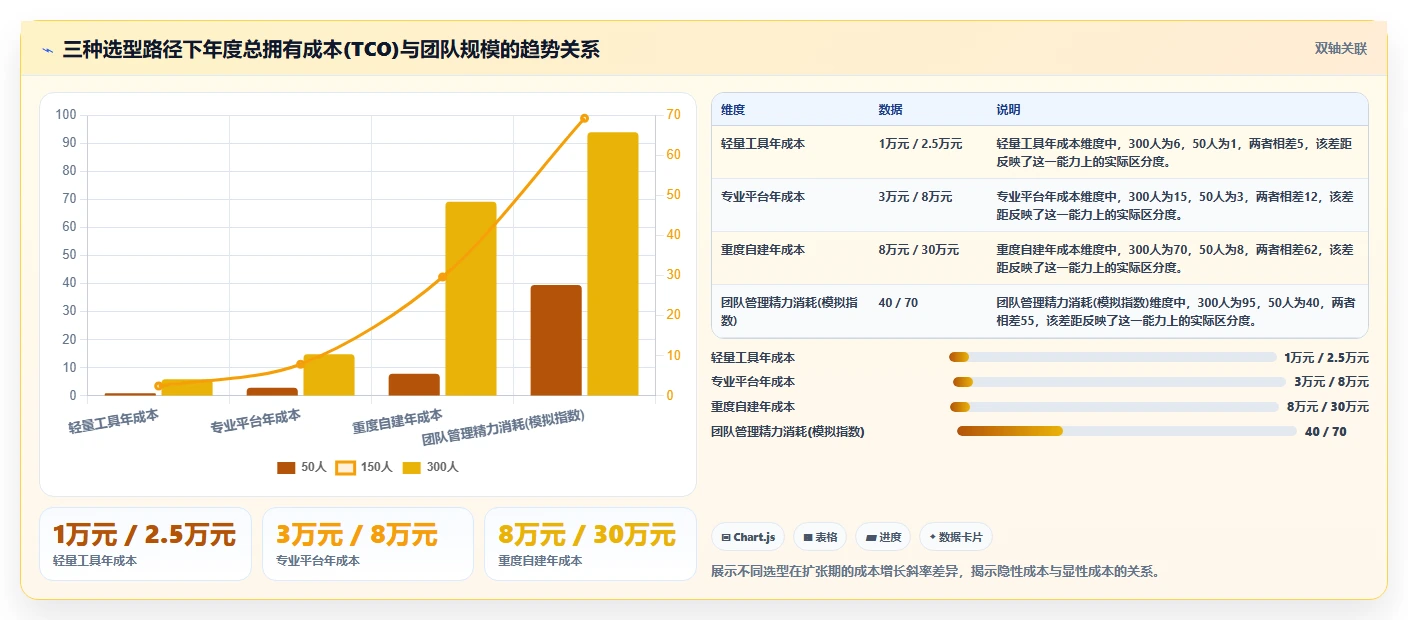This screenshot has height=620, width=1408.
Task: Click the 50人 bar for 重度自建年成本
Action: (414, 385)
